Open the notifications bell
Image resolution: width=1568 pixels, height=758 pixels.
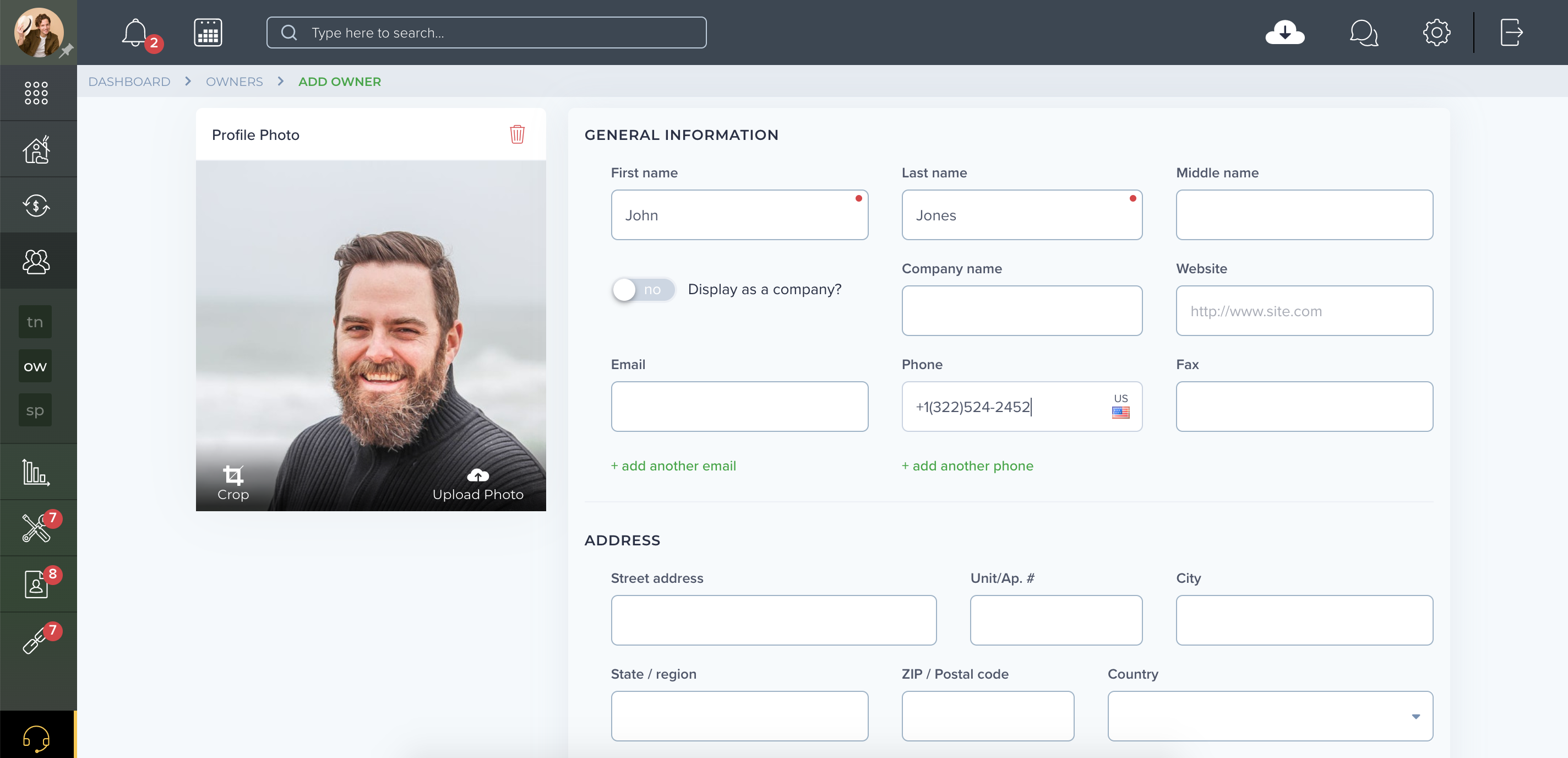134,33
